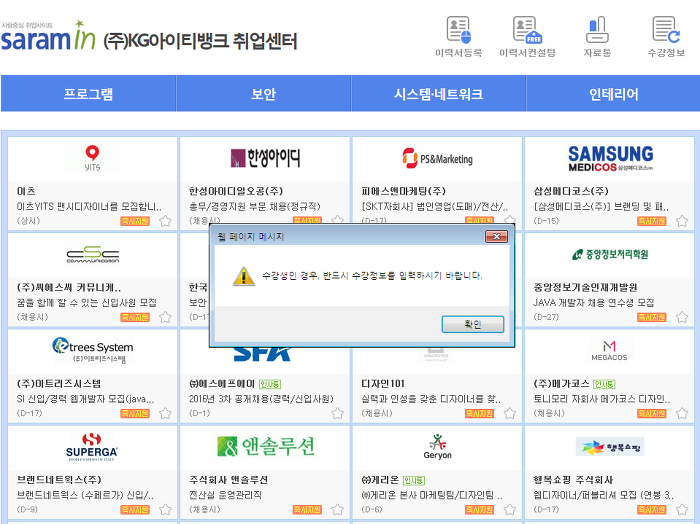Click the 중앙정보처리학원 logo

pos(610,254)
